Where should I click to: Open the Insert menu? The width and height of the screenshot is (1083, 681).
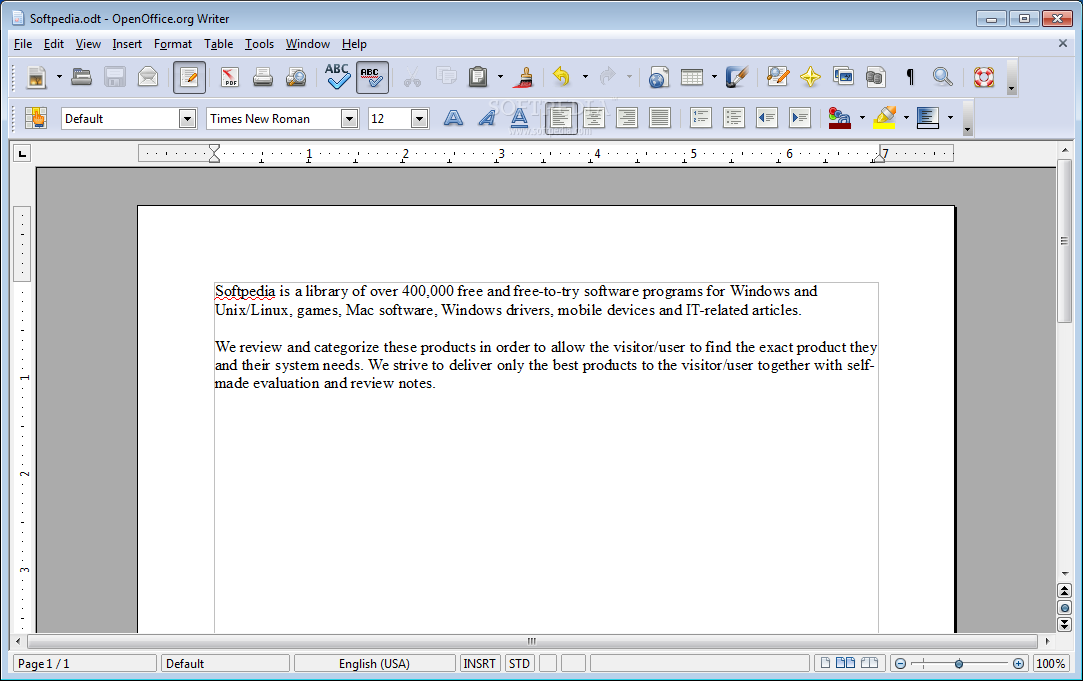(127, 44)
